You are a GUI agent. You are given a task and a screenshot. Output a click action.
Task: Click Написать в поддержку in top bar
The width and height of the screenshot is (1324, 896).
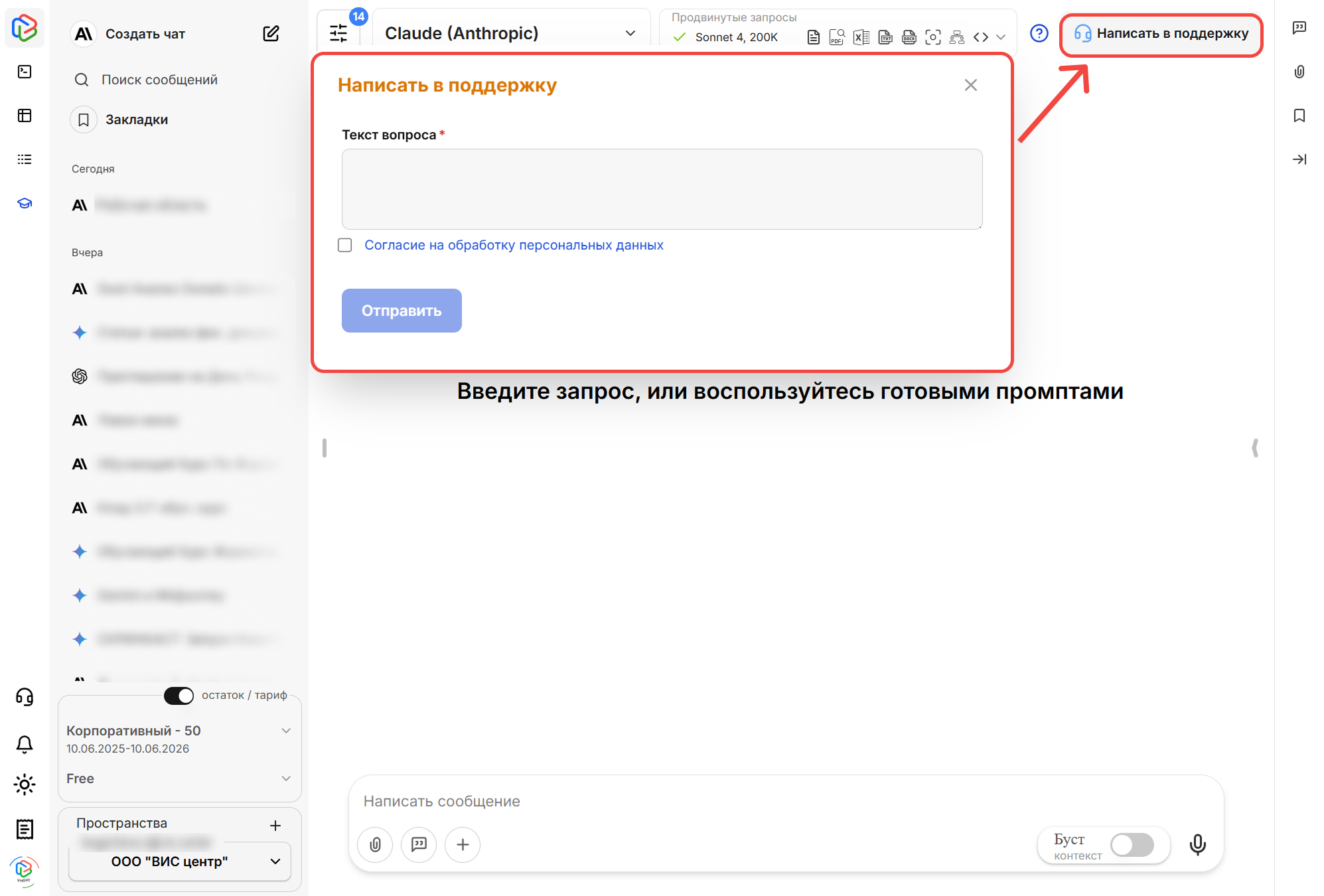(1161, 33)
